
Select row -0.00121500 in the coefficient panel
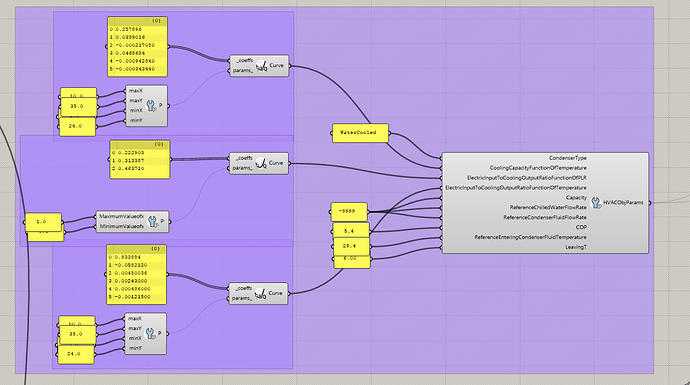[136, 297]
